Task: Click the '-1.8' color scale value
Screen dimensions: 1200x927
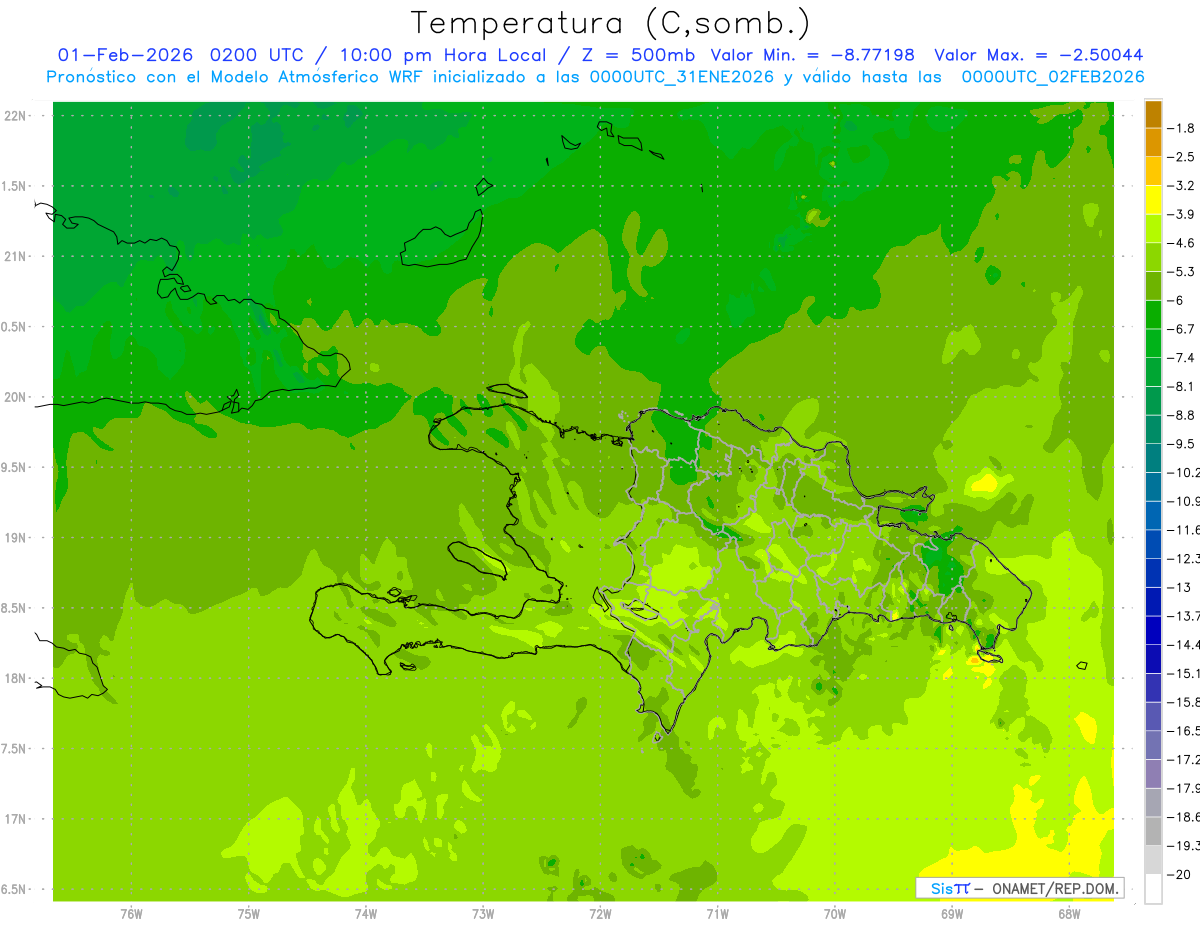Action: 1183,128
